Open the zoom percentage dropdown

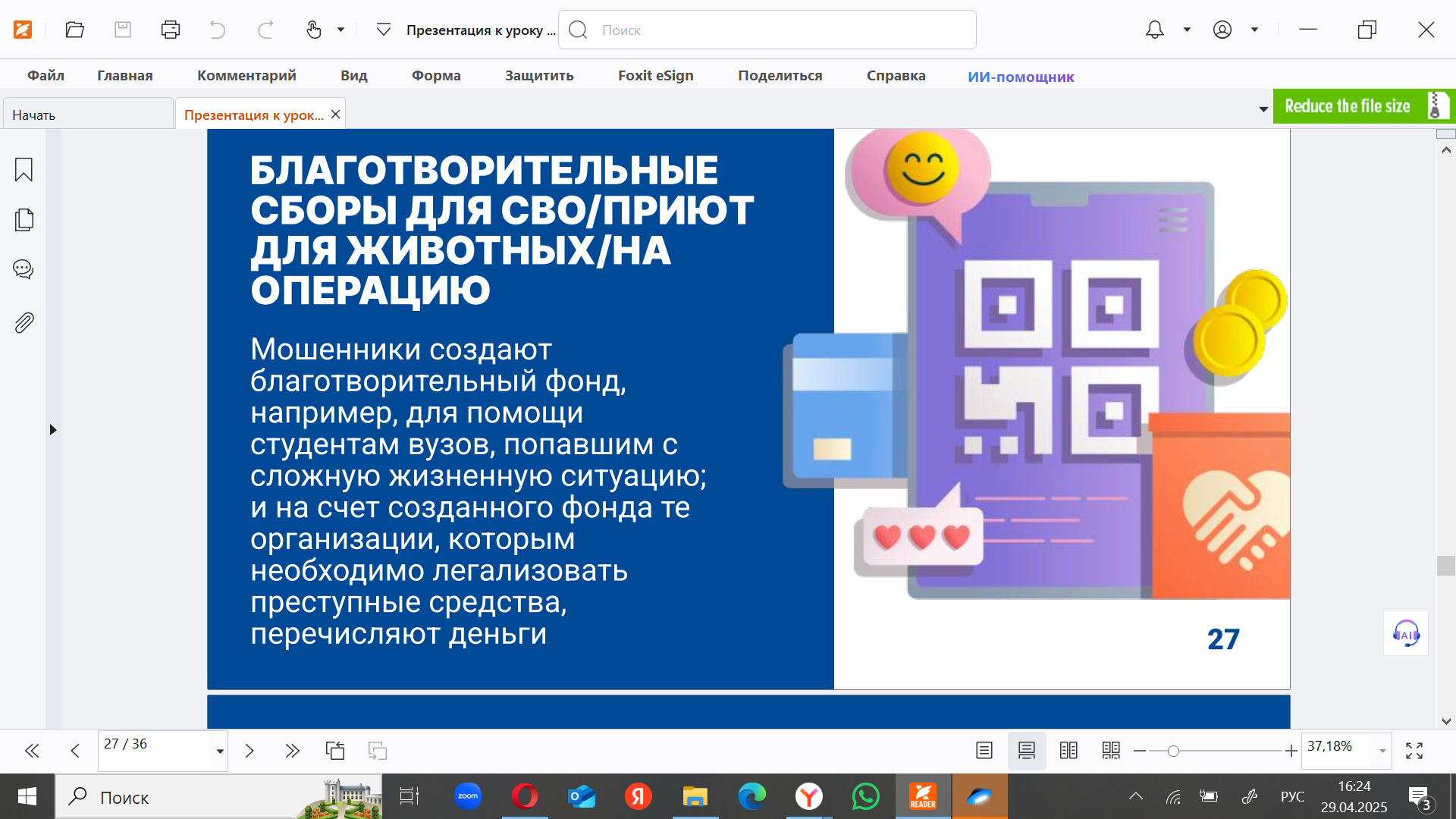pyautogui.click(x=1382, y=752)
